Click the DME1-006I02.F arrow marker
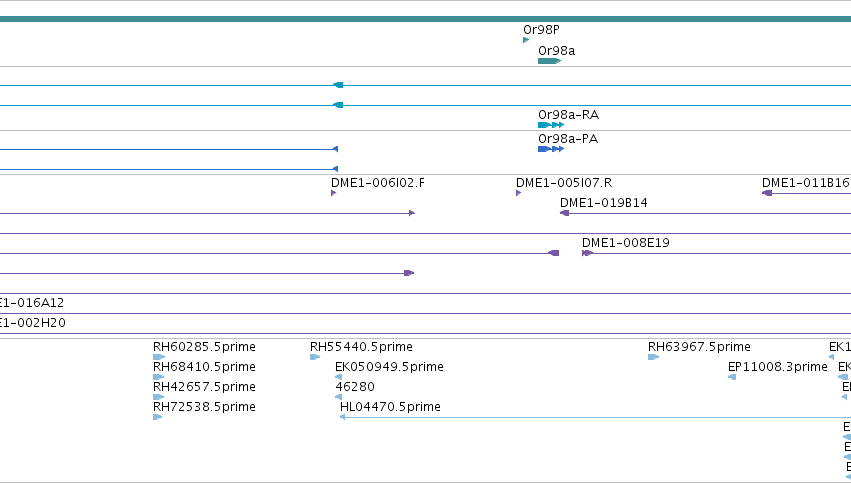Image resolution: width=851 pixels, height=483 pixels. click(334, 193)
